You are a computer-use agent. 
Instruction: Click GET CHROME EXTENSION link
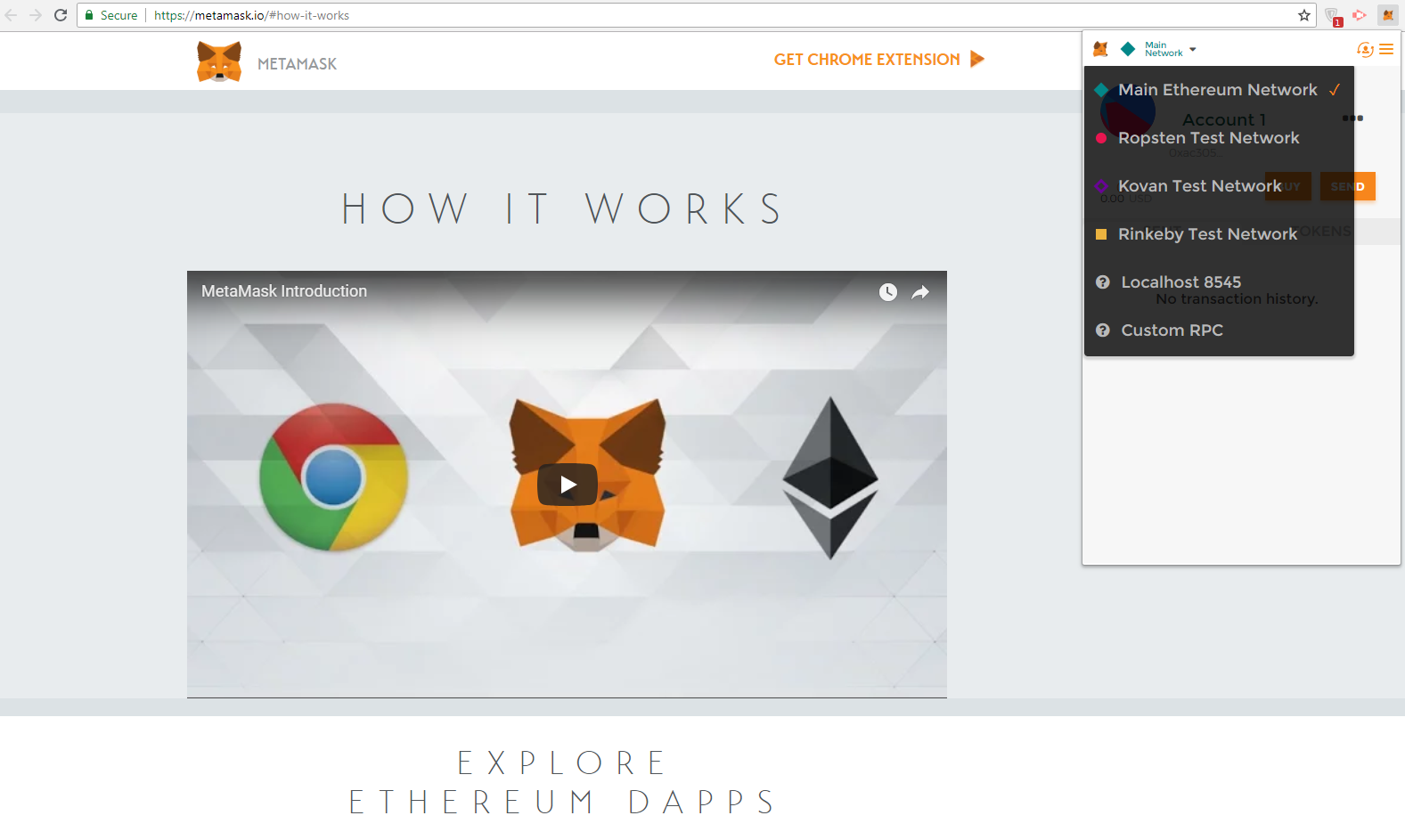point(867,60)
